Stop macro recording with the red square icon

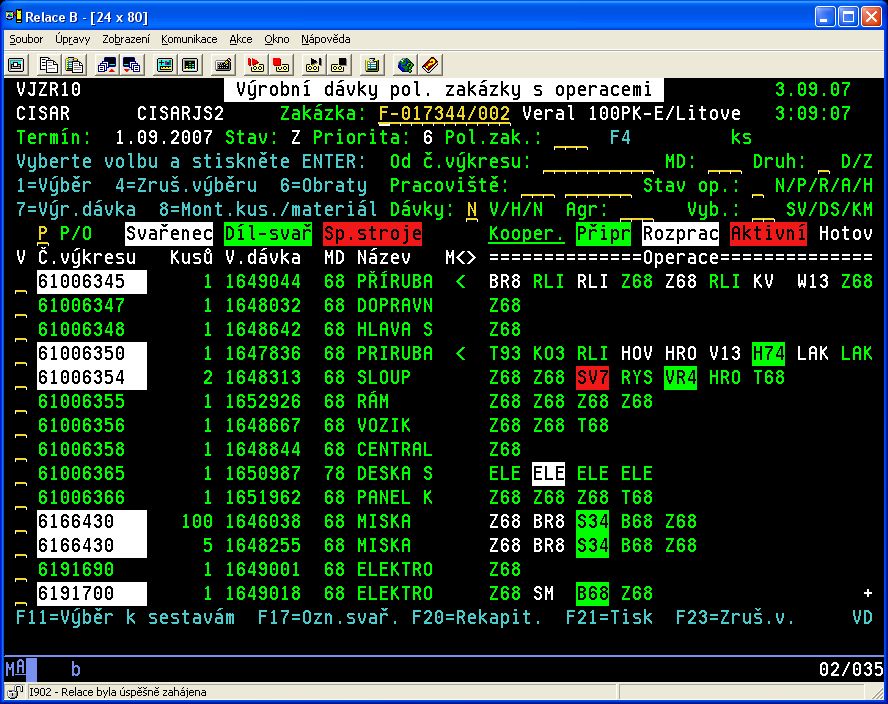pyautogui.click(x=281, y=65)
